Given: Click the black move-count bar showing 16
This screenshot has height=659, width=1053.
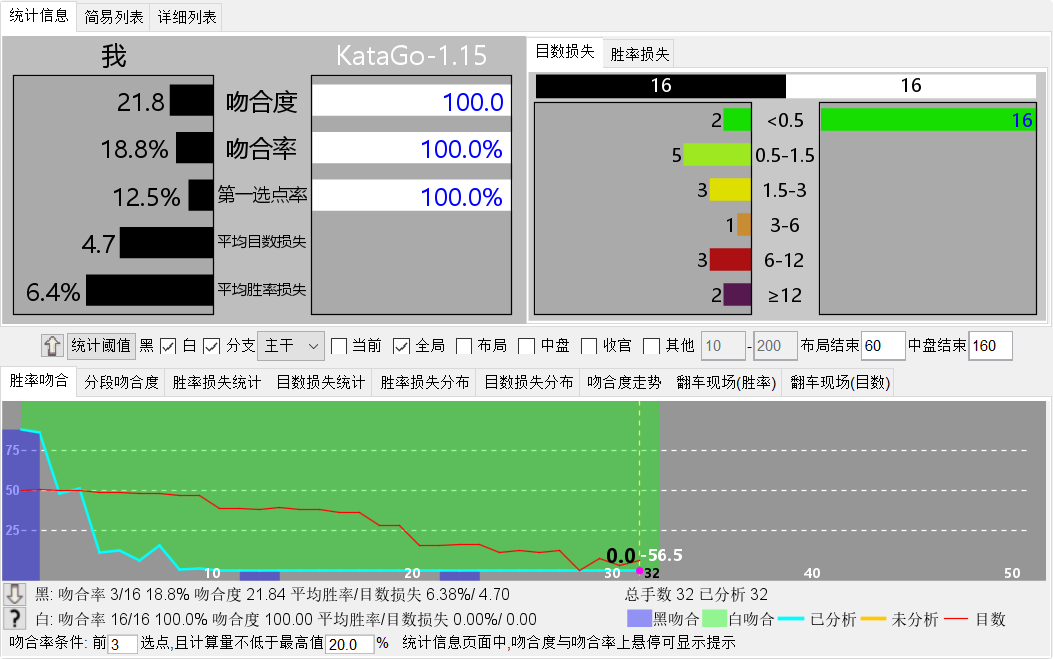Looking at the screenshot, I should (661, 86).
